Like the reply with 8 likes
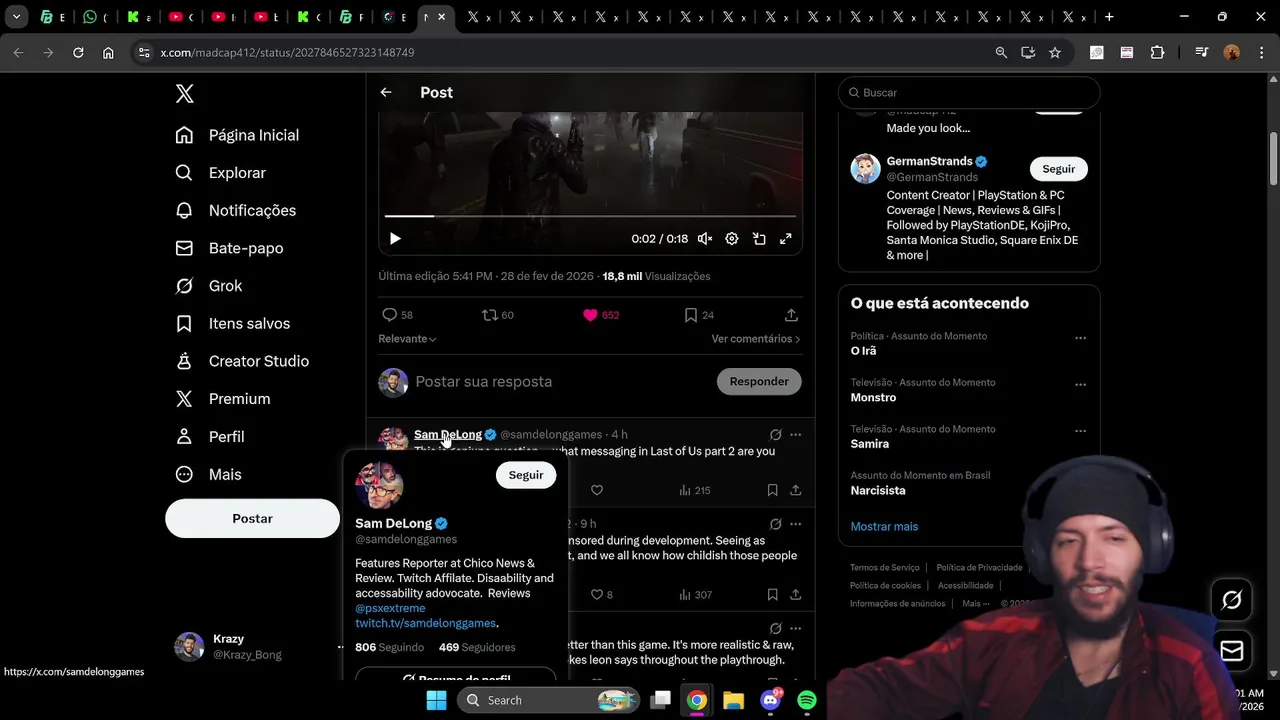The height and width of the screenshot is (720, 1280). (601, 594)
